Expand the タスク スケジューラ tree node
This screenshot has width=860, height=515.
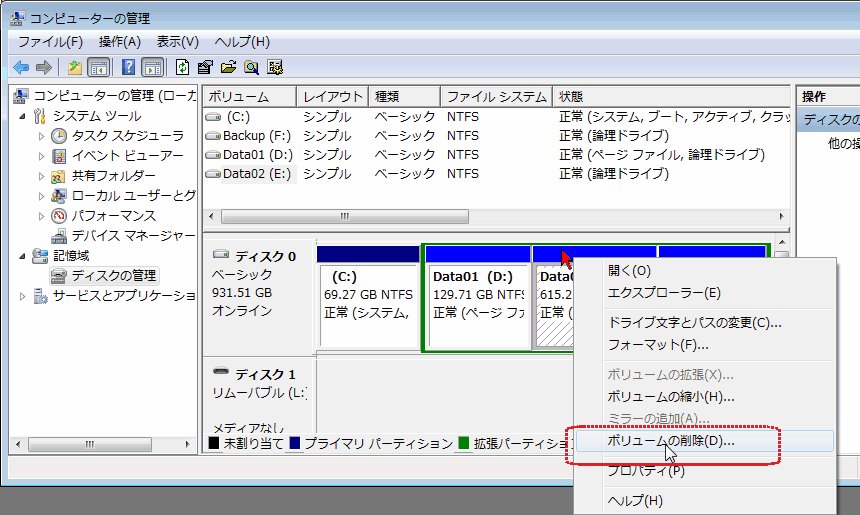pyautogui.click(x=41, y=136)
